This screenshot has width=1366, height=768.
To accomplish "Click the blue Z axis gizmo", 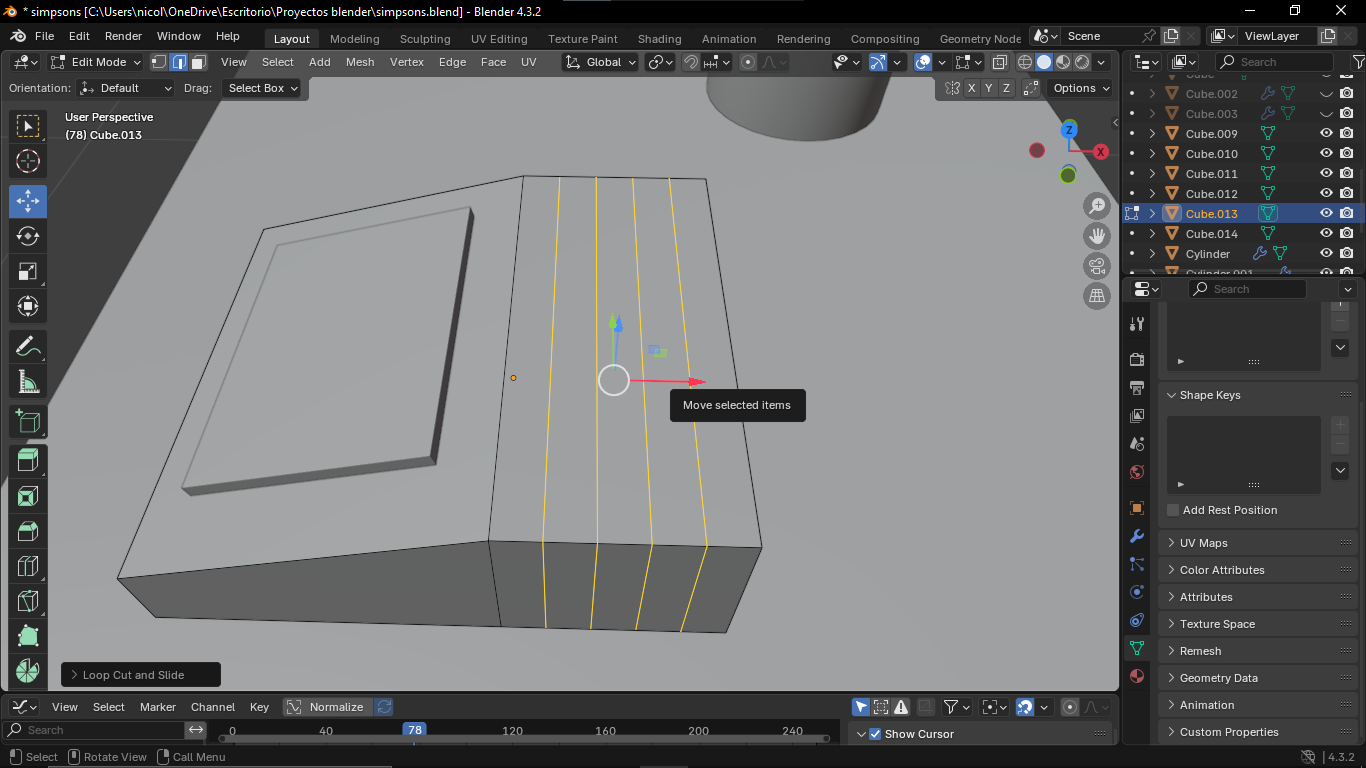I will click(x=1069, y=130).
